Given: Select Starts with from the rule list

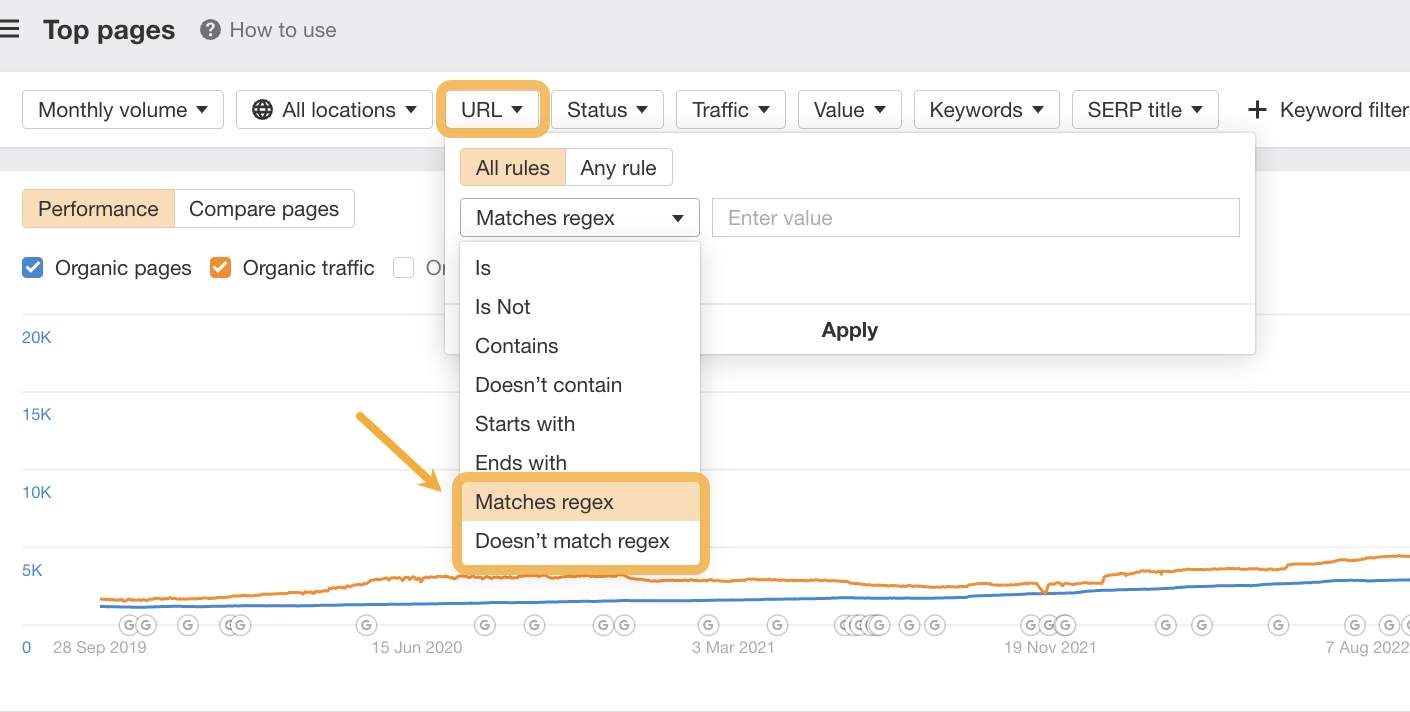Looking at the screenshot, I should click(525, 424).
